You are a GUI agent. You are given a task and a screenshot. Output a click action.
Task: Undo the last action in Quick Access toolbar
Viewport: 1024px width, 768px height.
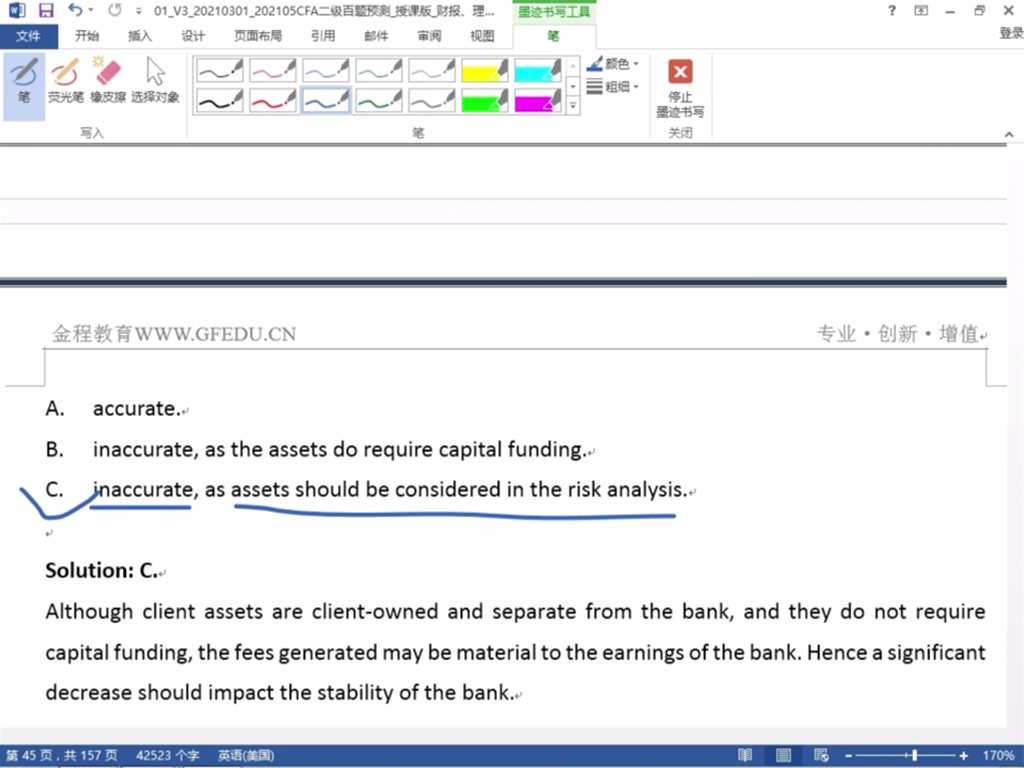(x=76, y=11)
